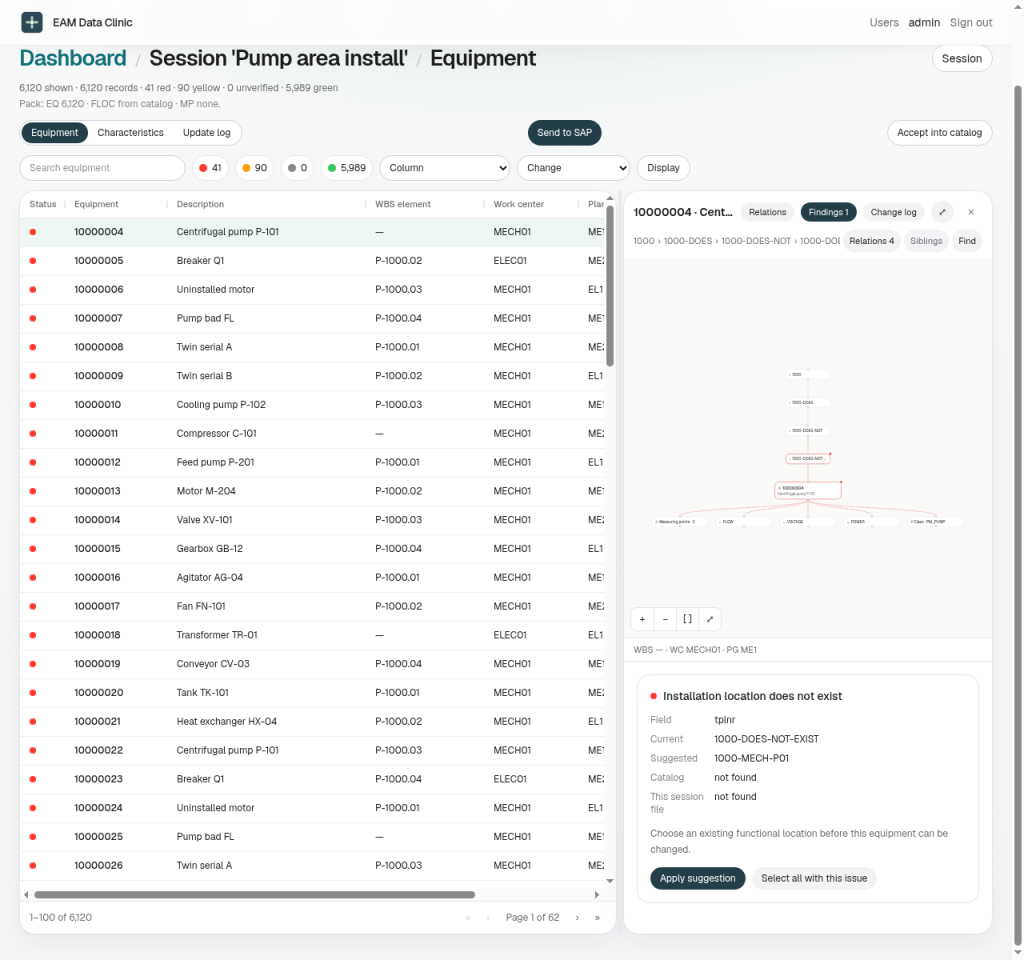Toggle the Relations 4 graph filter
1024x960 pixels.
[871, 241]
